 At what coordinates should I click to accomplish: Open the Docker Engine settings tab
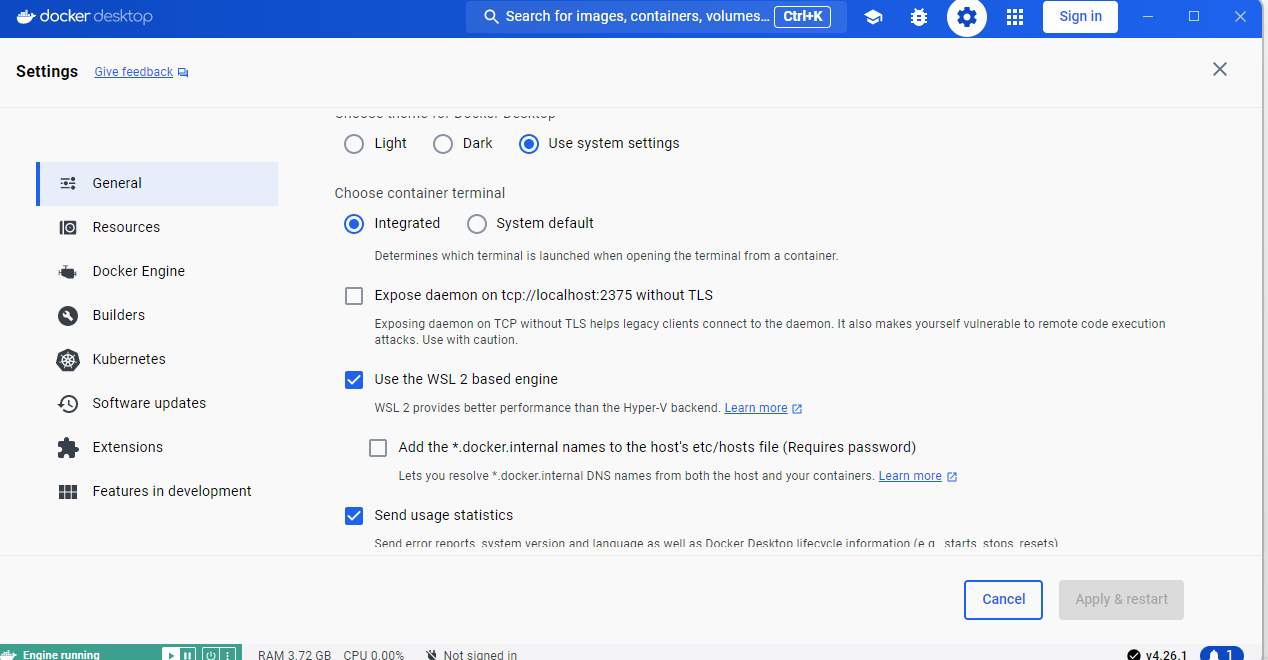point(157,271)
